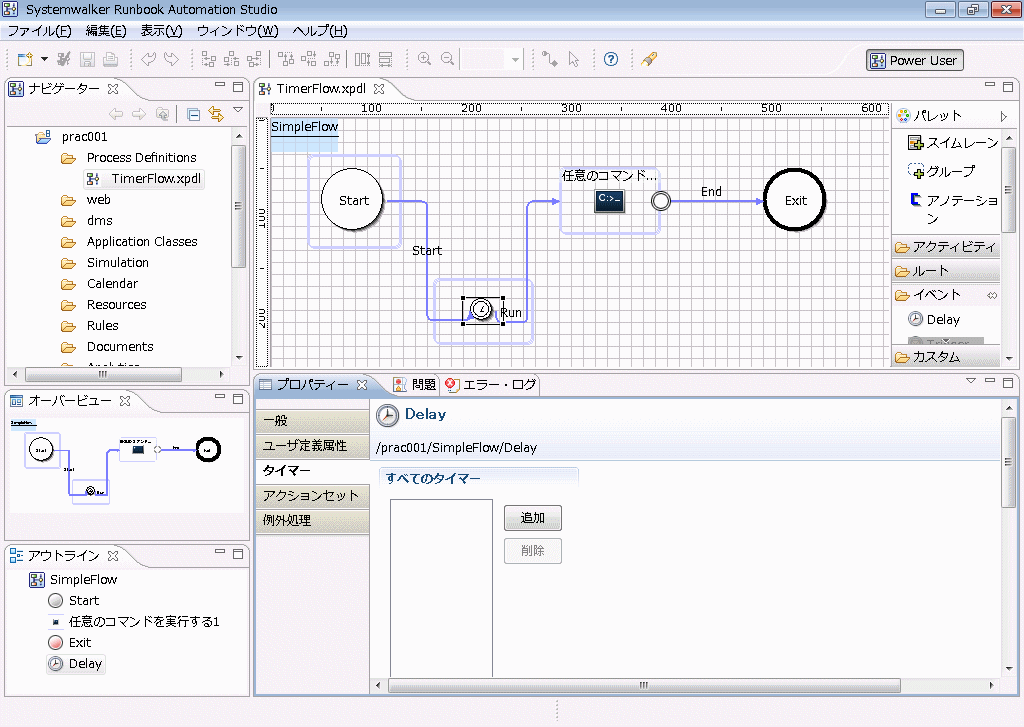Click the New wizard toolbar icon
Screen dimensions: 1024x727
pyautogui.click(x=25, y=59)
